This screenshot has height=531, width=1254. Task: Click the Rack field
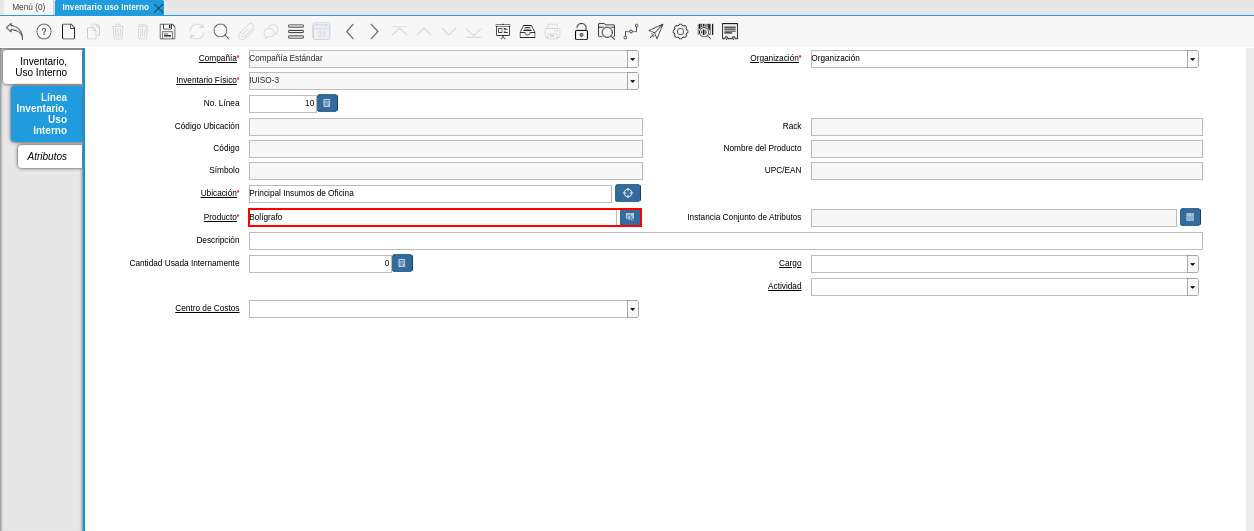[1007, 127]
